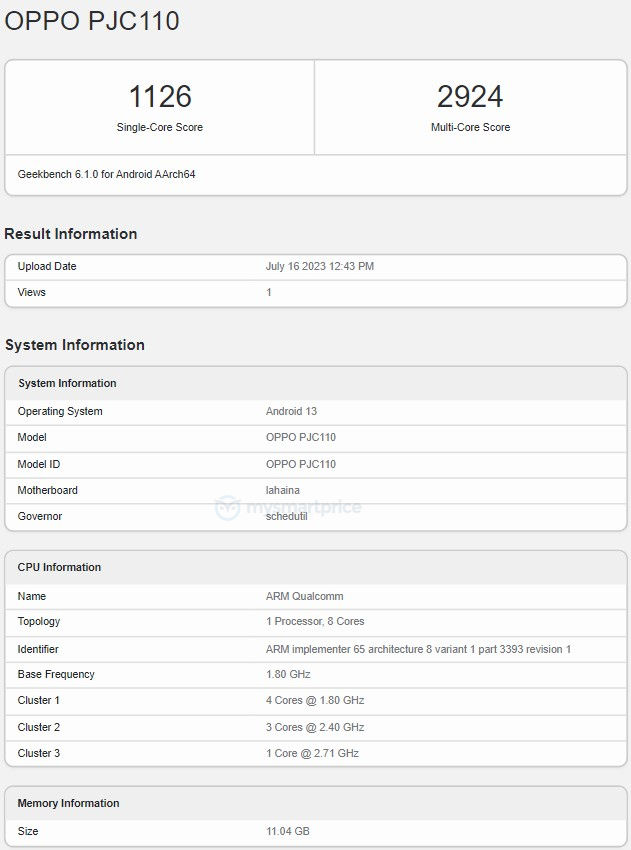Click the Multi-Core Score label
631x850 pixels.
[471, 127]
